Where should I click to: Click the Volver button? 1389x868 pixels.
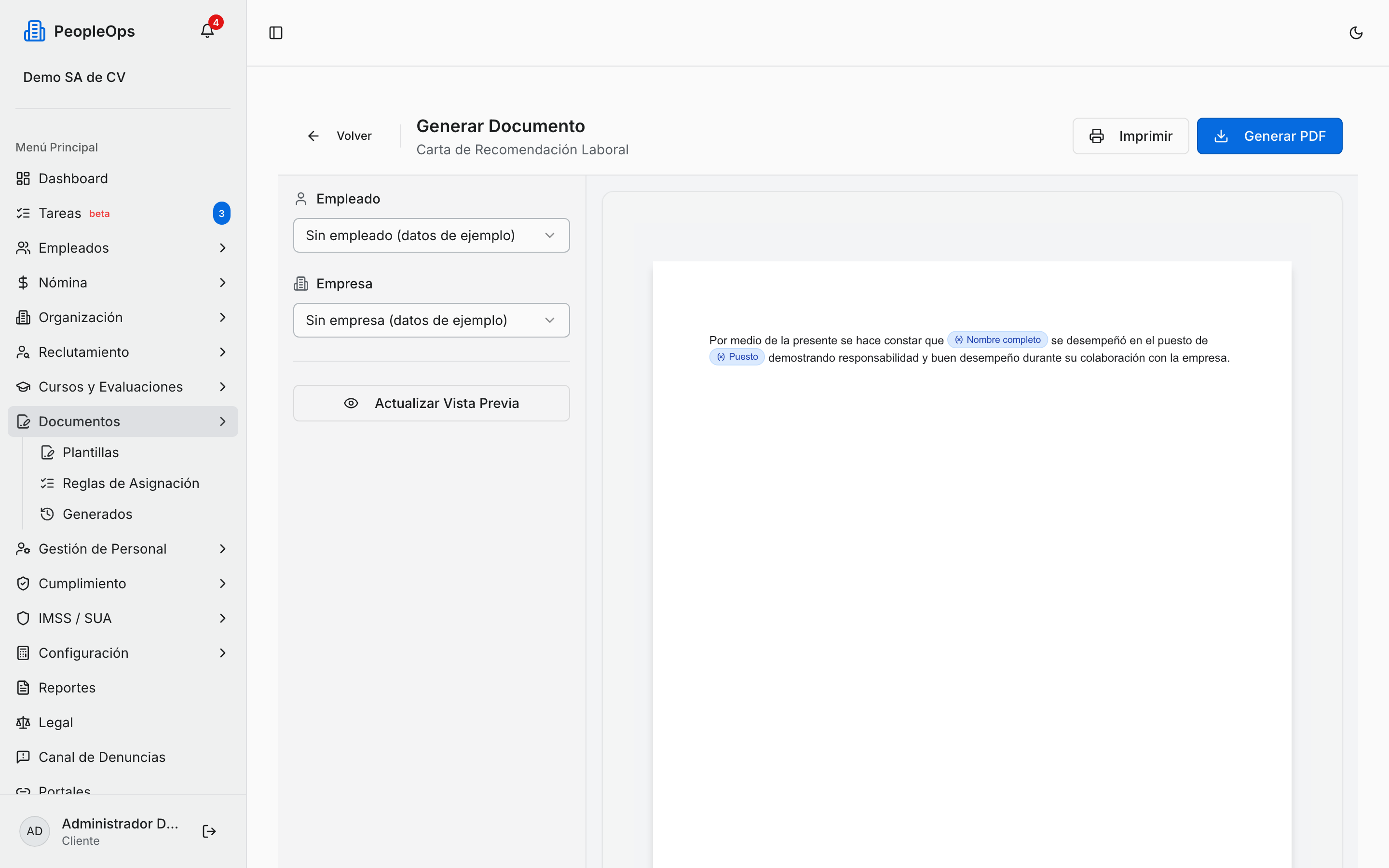click(x=339, y=136)
